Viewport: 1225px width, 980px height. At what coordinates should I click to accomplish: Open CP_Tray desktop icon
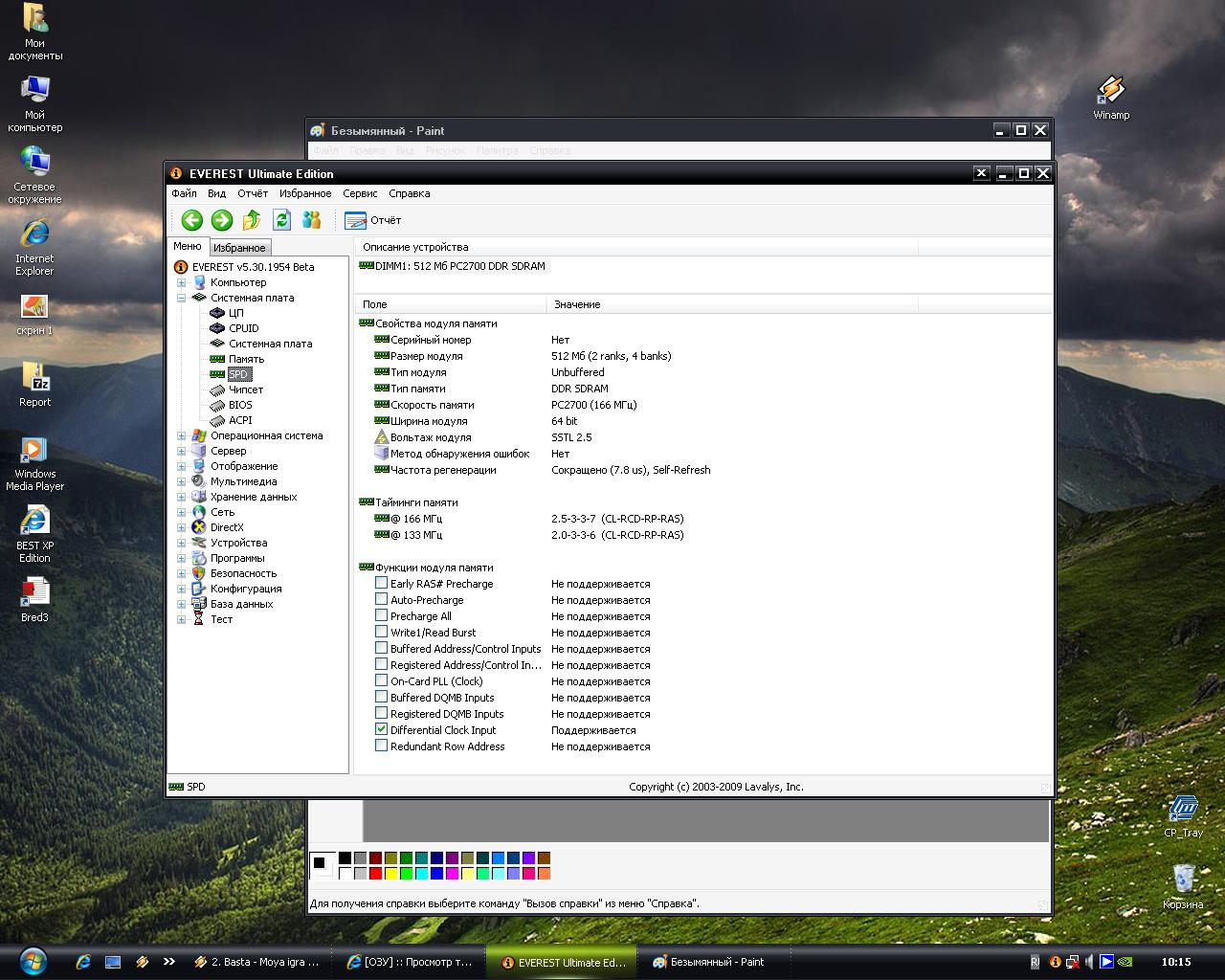(1183, 815)
